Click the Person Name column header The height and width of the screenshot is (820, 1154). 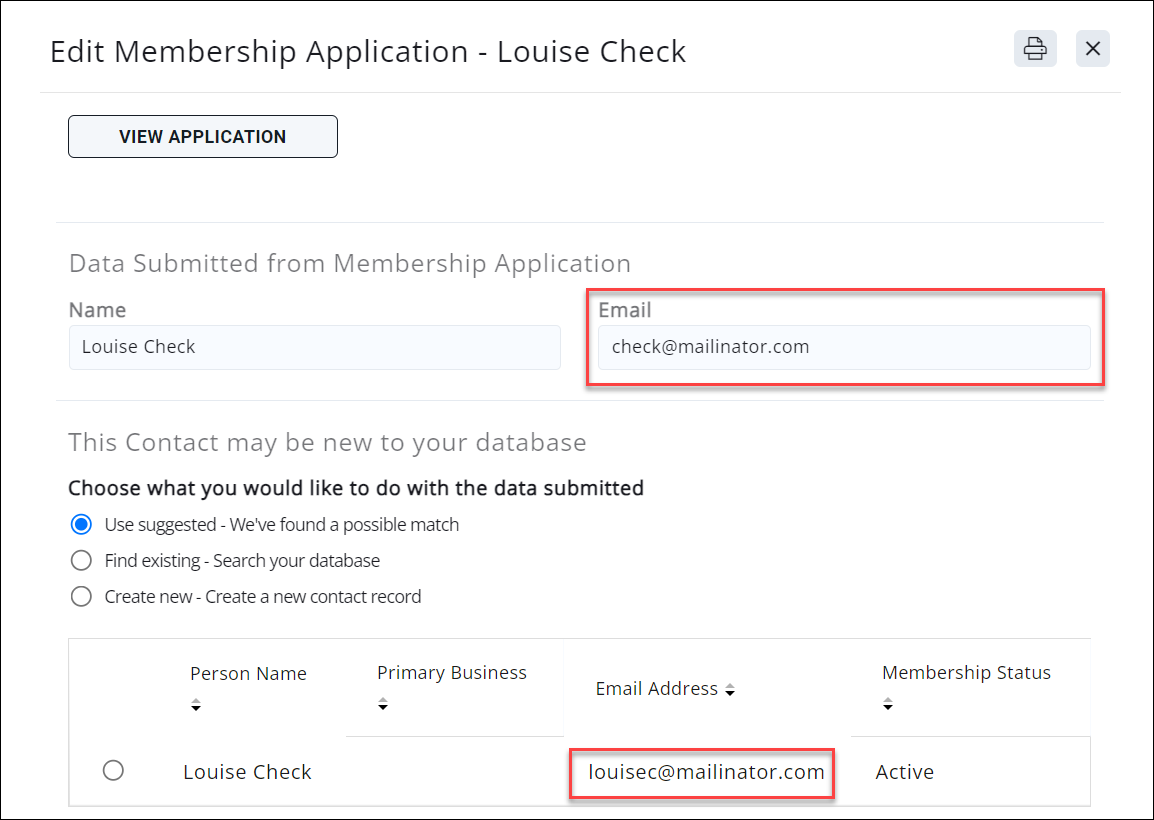coord(248,673)
